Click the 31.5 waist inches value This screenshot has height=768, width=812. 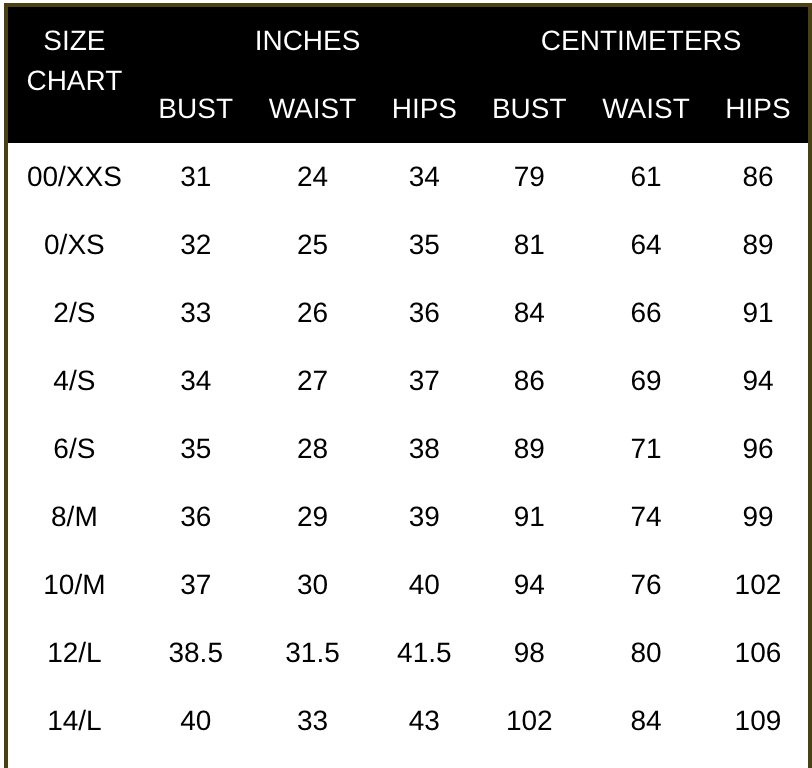coord(312,653)
